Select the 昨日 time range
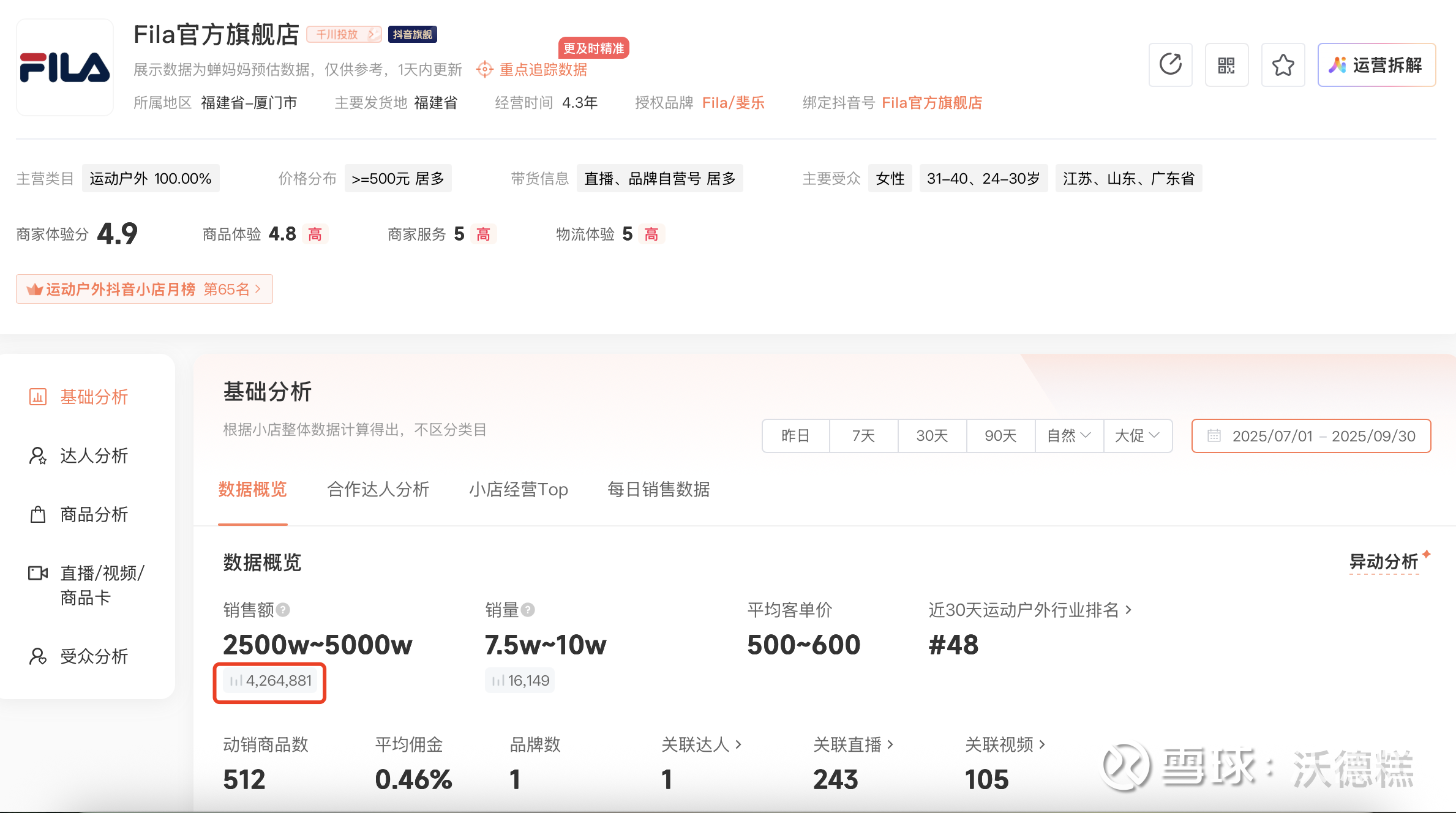The width and height of the screenshot is (1456, 813). [x=795, y=436]
